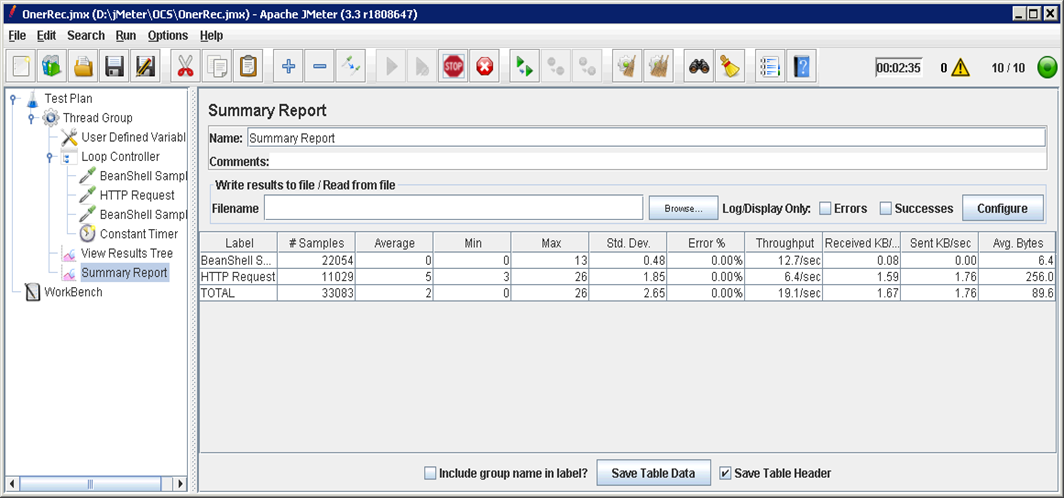Collapse the Loop Controller tree node
1064x500 pixels.
pyautogui.click(x=49, y=157)
